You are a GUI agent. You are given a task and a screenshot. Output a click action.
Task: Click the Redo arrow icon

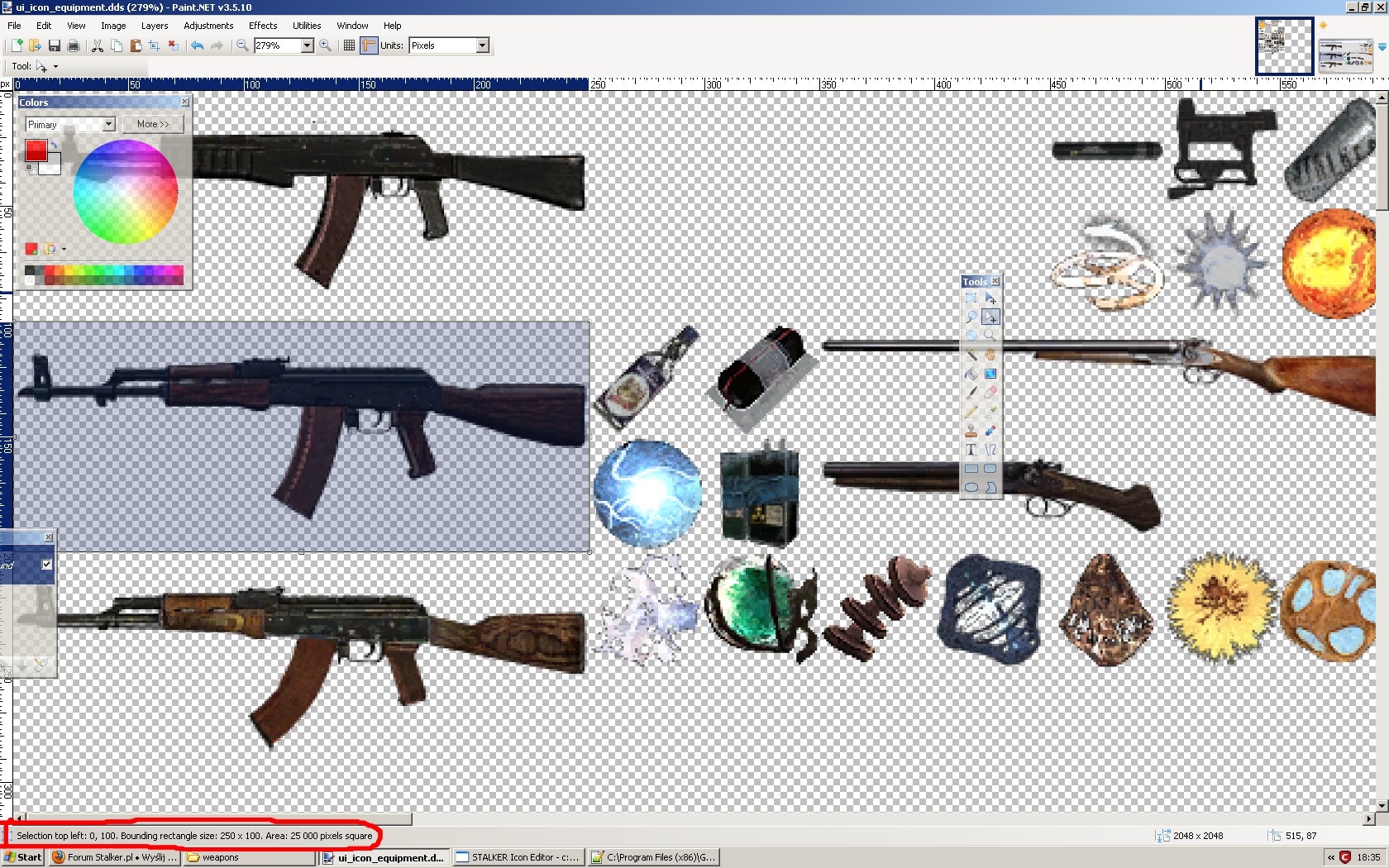coord(217,45)
